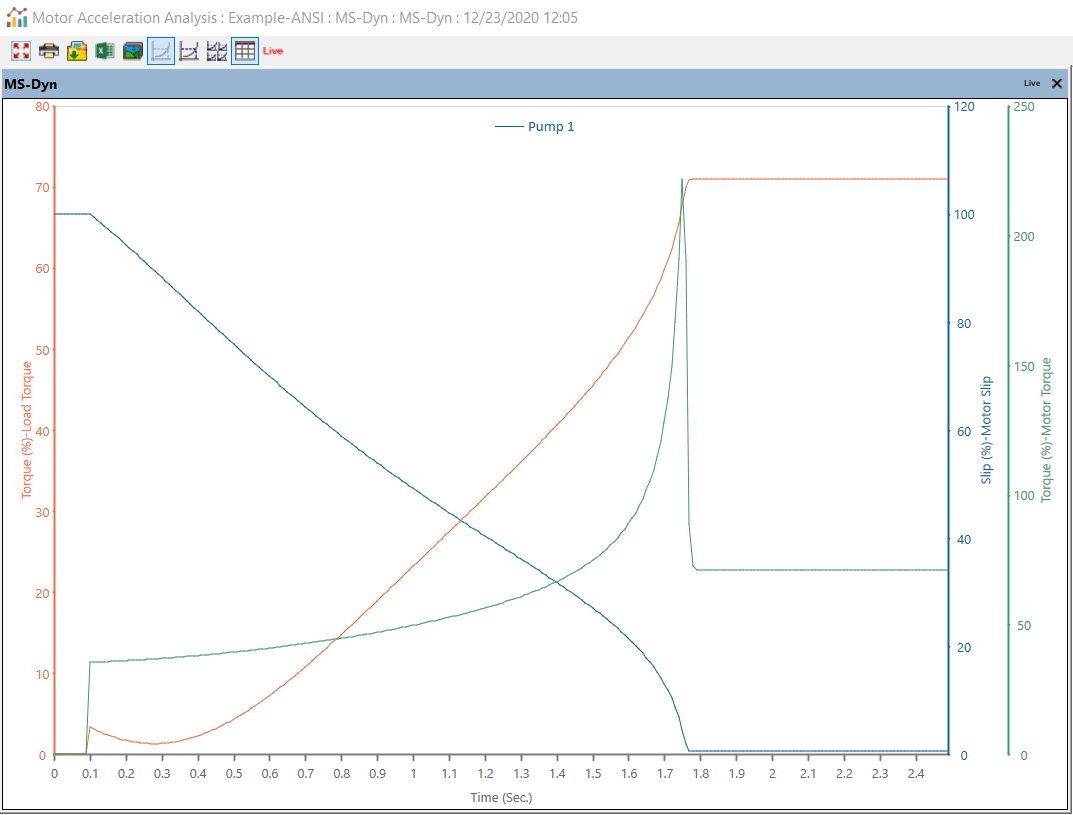Click the highlighted 1 on the time axis

[x=413, y=773]
